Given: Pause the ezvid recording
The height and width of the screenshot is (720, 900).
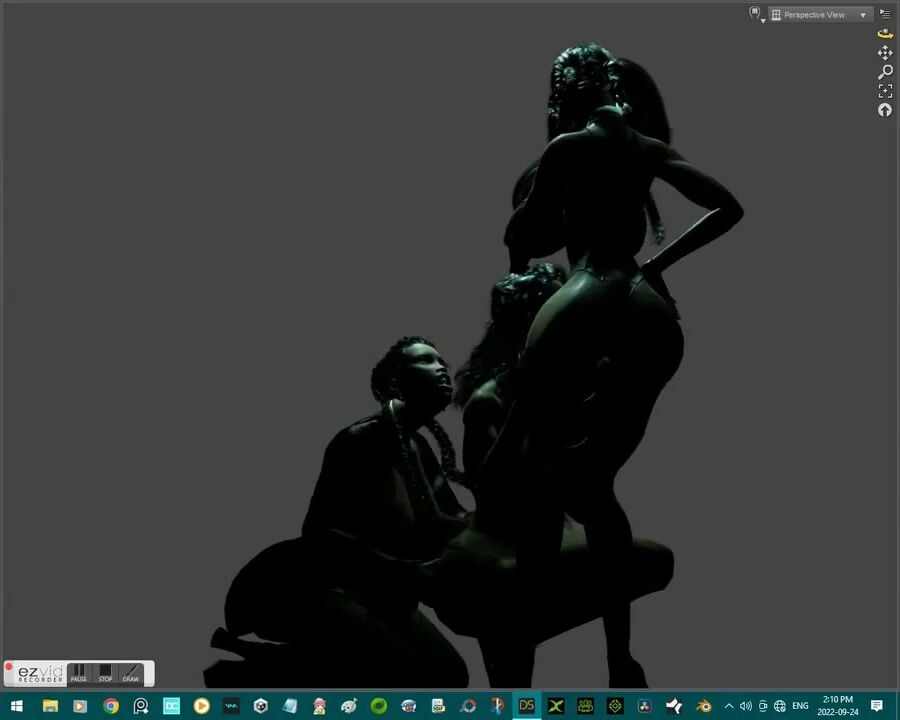Looking at the screenshot, I should pyautogui.click(x=79, y=673).
